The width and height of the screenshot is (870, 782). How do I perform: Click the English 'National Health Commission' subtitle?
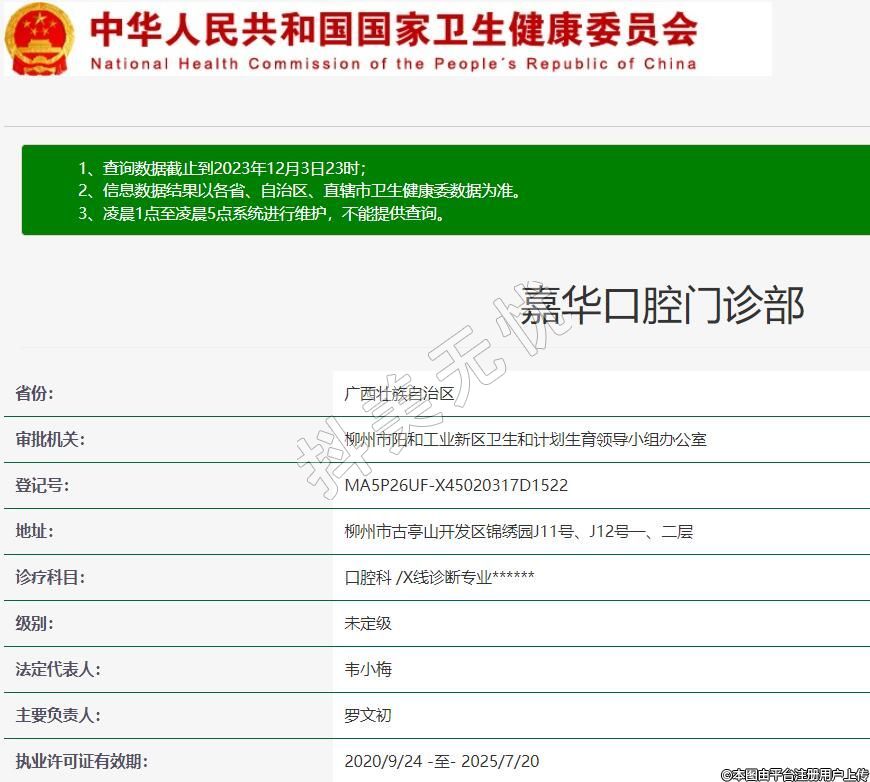tap(393, 64)
